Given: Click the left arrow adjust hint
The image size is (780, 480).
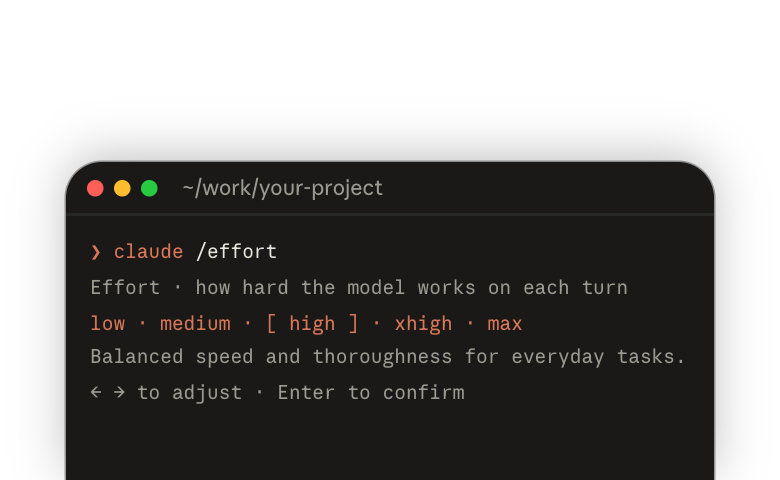Looking at the screenshot, I should click(96, 392).
